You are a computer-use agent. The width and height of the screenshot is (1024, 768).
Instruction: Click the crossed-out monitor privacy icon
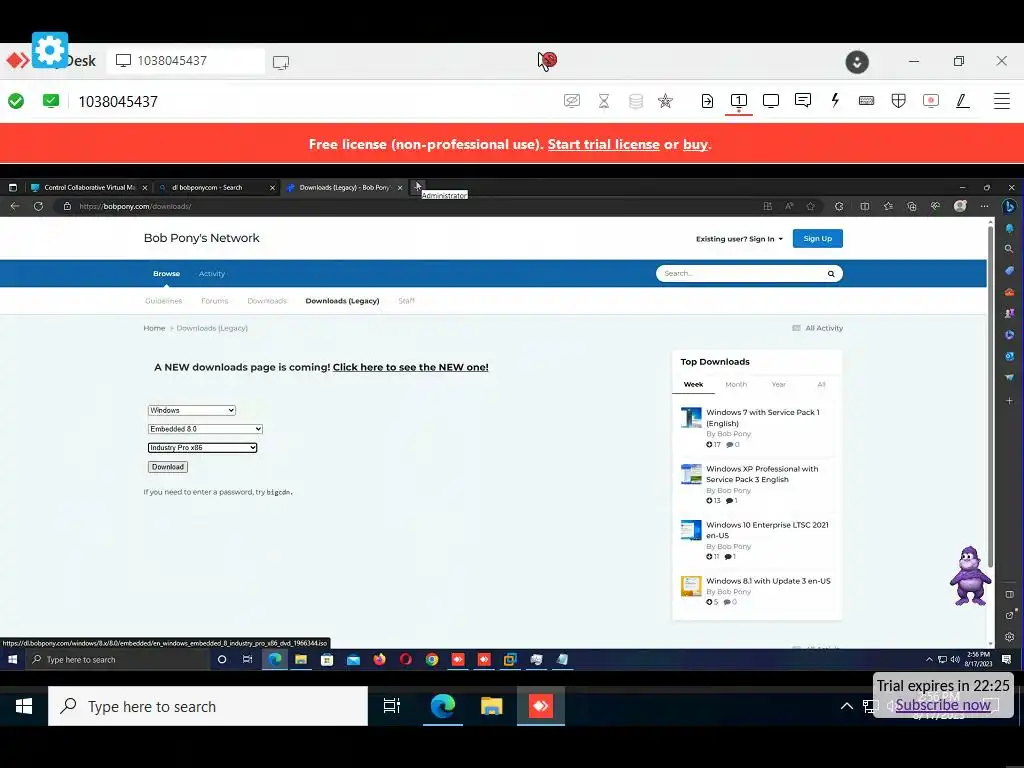[x=571, y=101]
